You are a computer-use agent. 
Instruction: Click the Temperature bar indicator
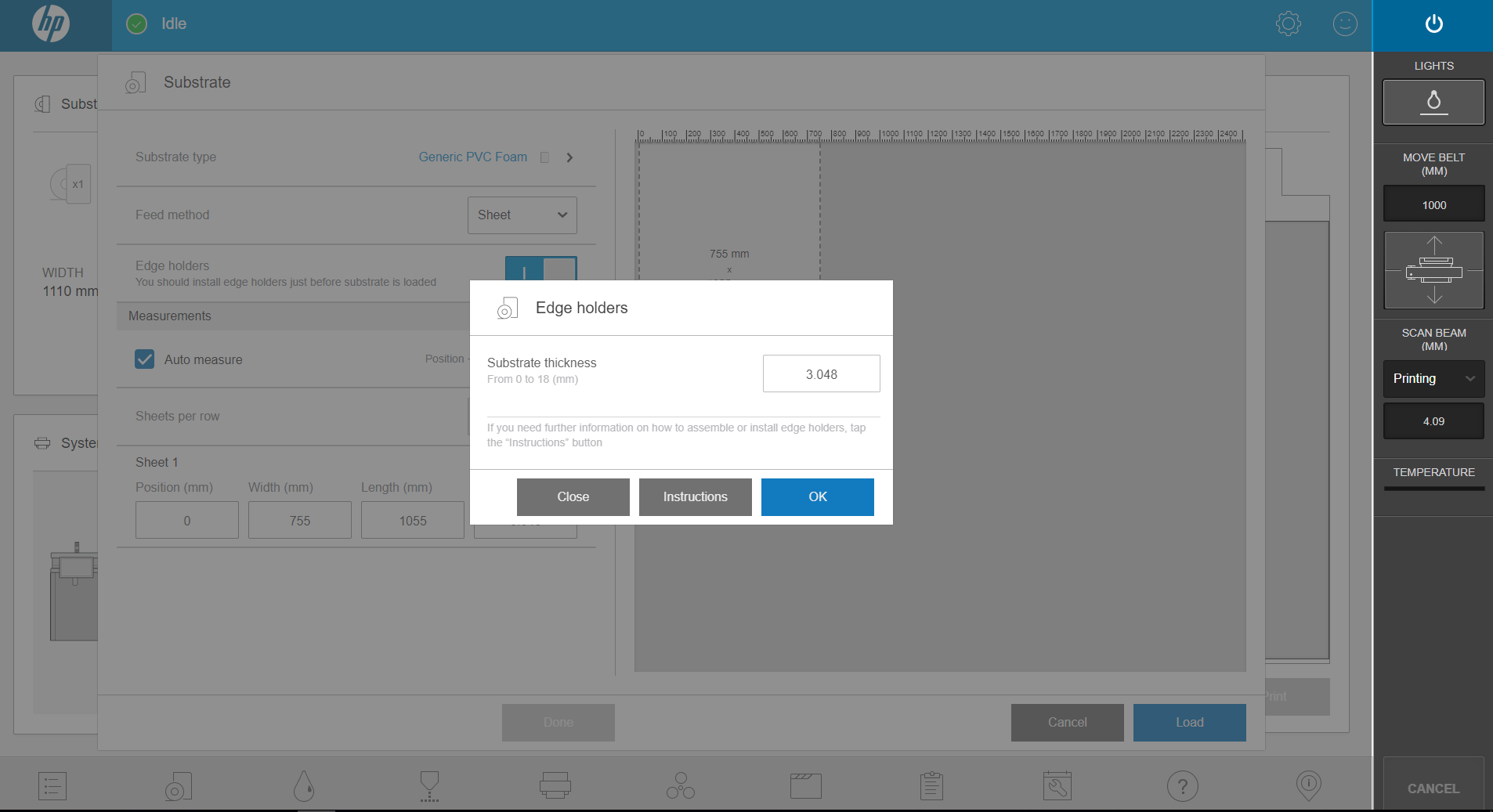(1433, 489)
